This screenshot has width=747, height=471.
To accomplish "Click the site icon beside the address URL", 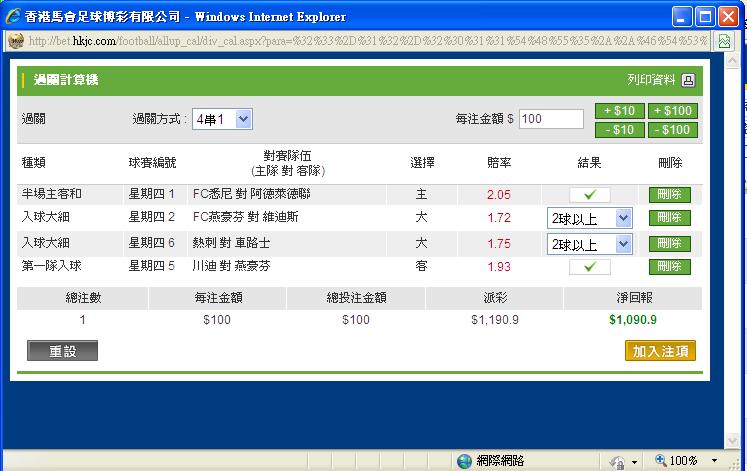I will click(x=16, y=41).
